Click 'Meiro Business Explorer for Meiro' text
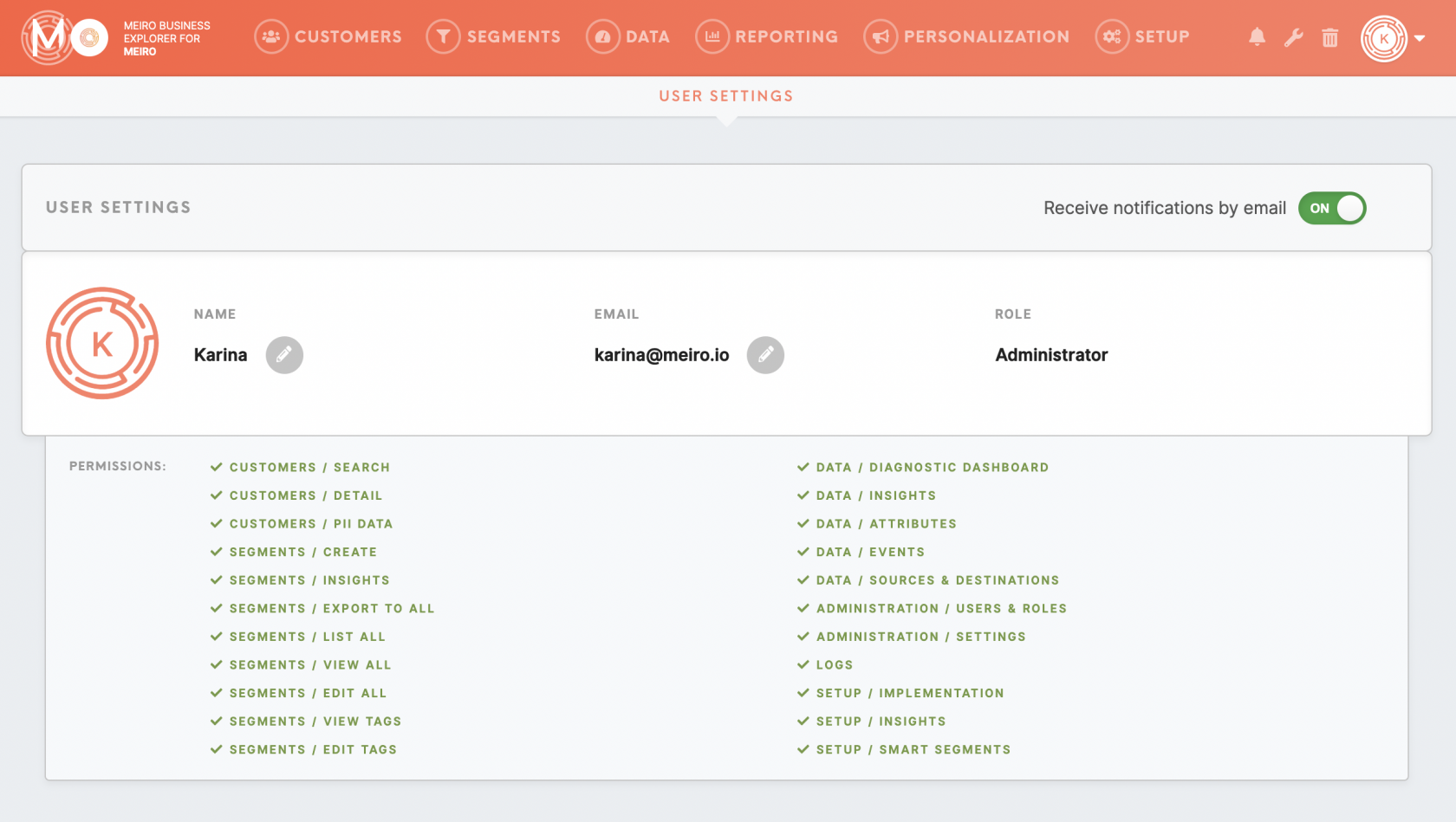1456x822 pixels. (166, 38)
